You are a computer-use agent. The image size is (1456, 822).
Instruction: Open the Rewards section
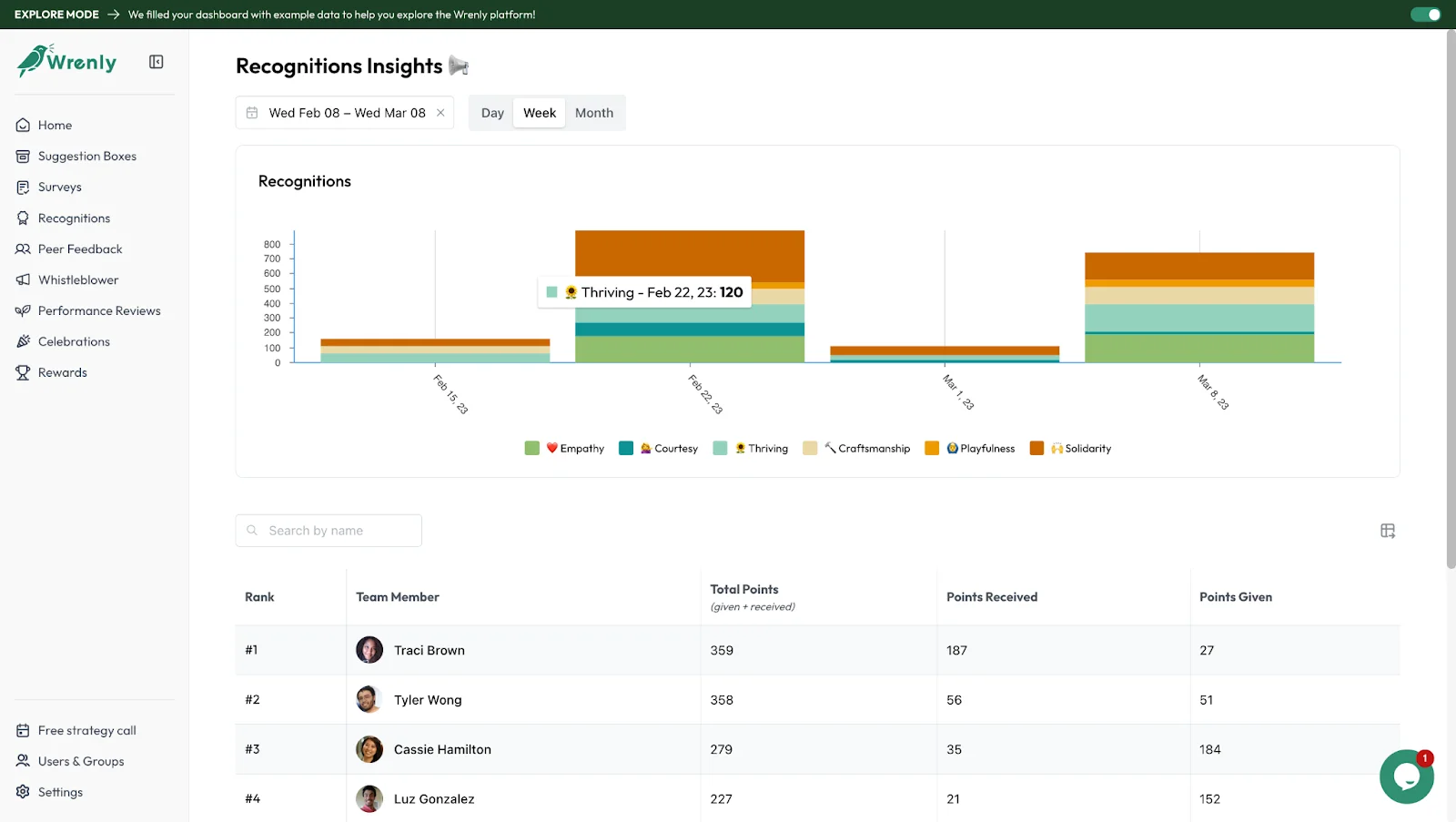point(62,372)
